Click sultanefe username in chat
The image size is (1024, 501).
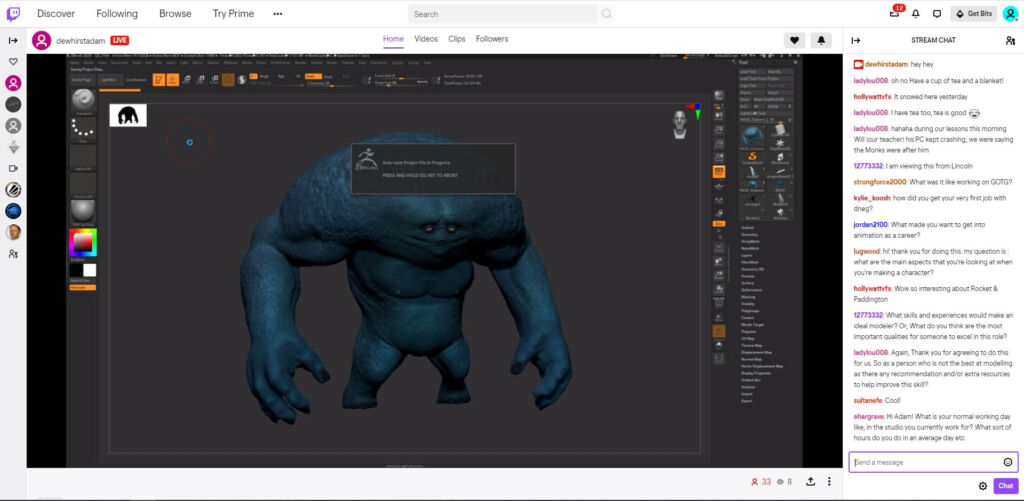tap(868, 400)
